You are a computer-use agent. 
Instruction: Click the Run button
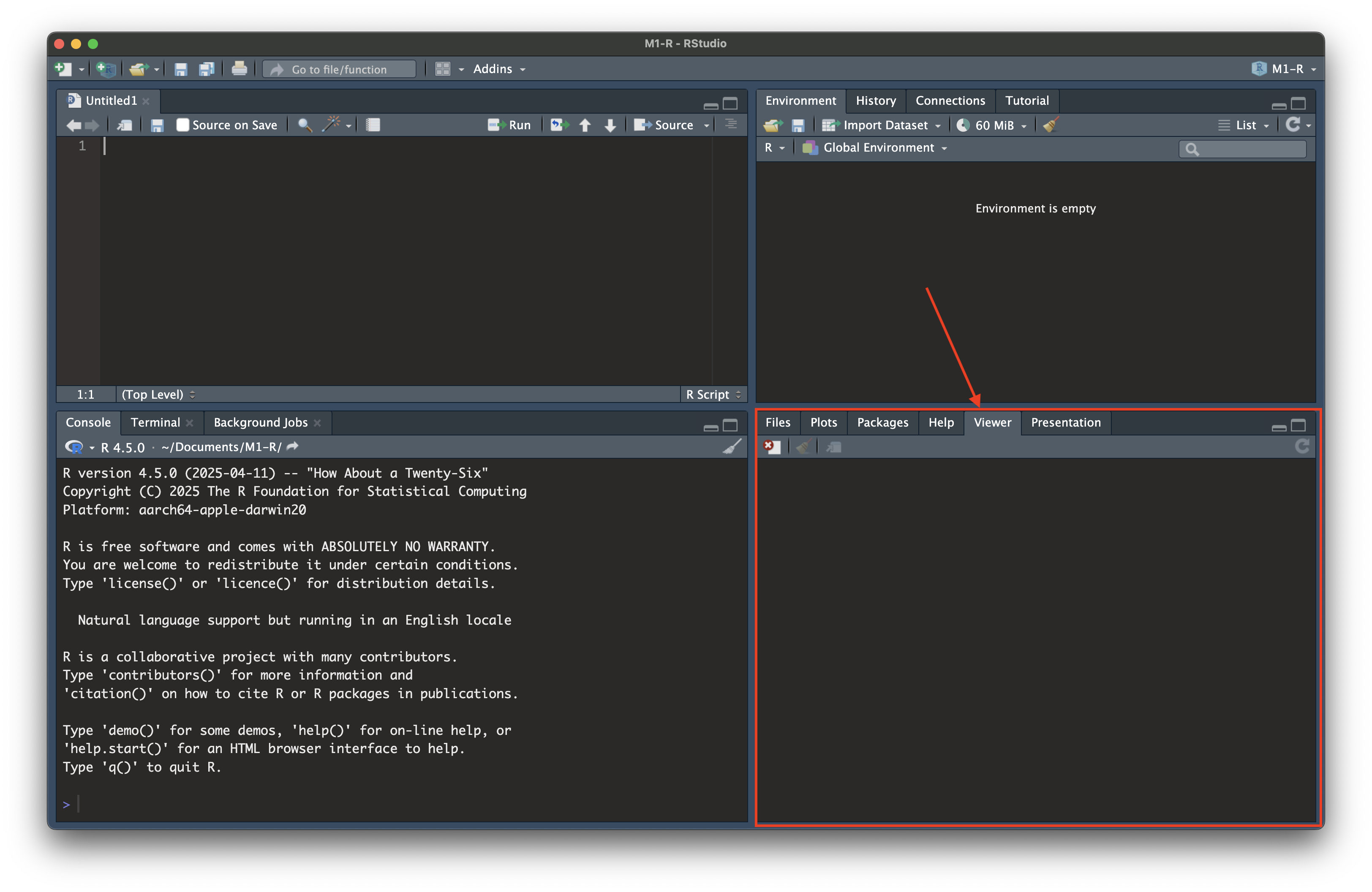[509, 125]
